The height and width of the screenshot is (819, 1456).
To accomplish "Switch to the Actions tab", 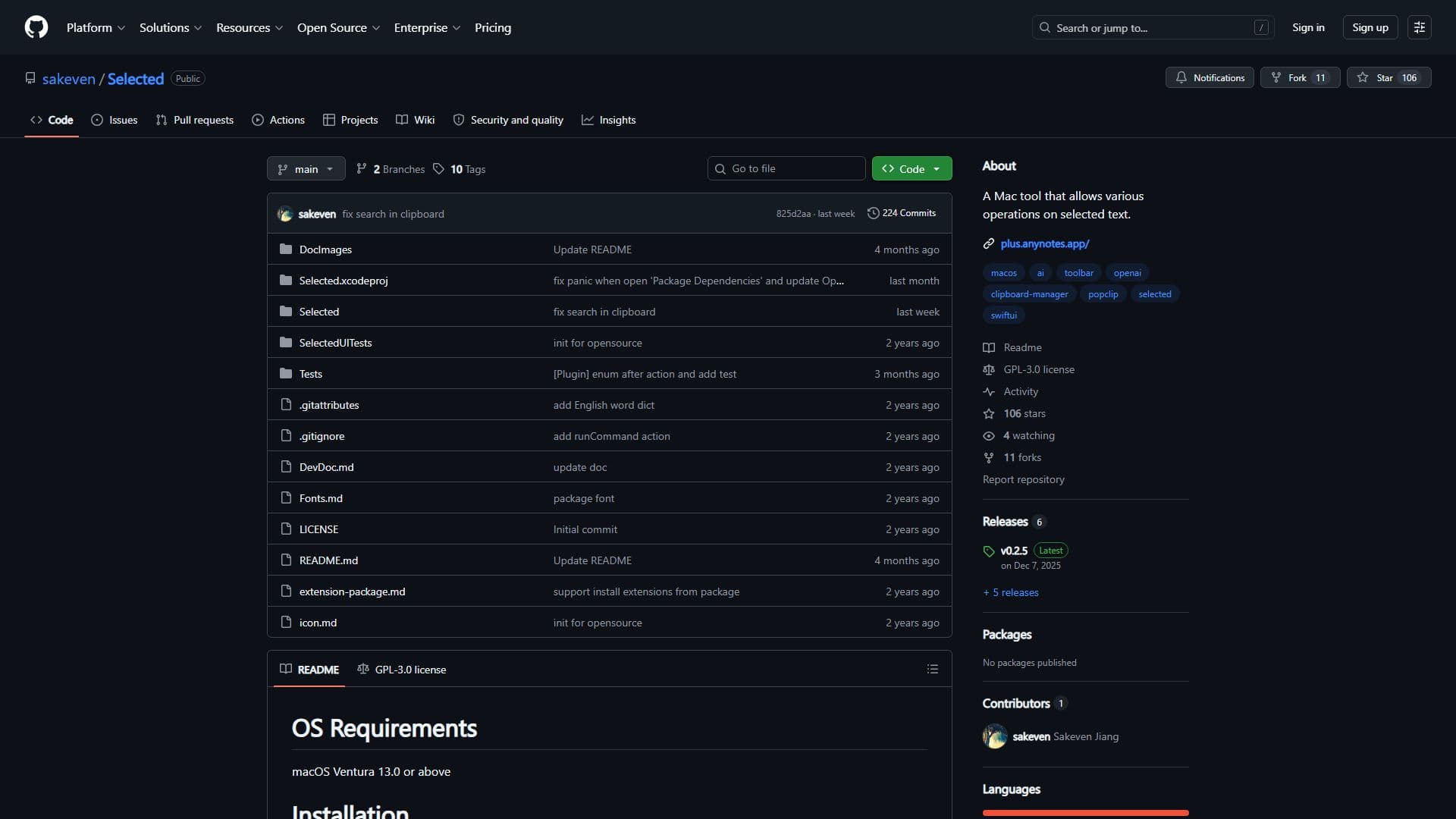I will (278, 120).
